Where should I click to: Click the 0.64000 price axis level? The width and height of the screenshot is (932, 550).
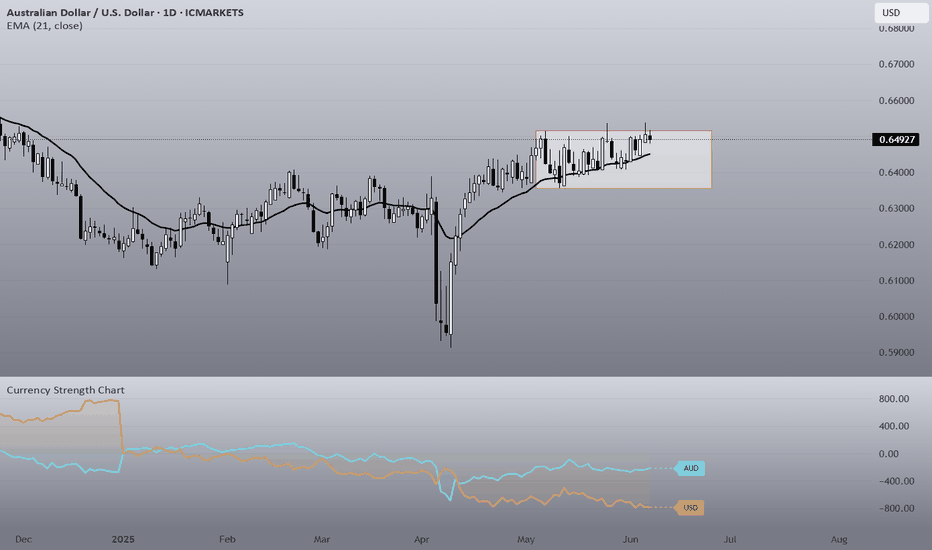(x=896, y=172)
